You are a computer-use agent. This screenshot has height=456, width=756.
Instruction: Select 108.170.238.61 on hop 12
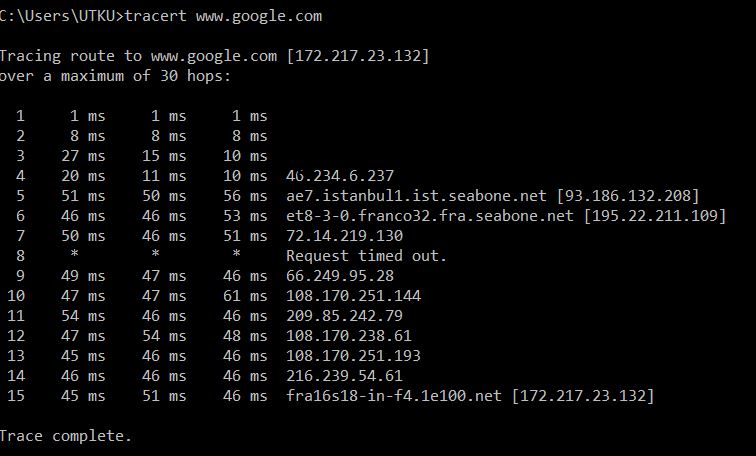point(349,335)
